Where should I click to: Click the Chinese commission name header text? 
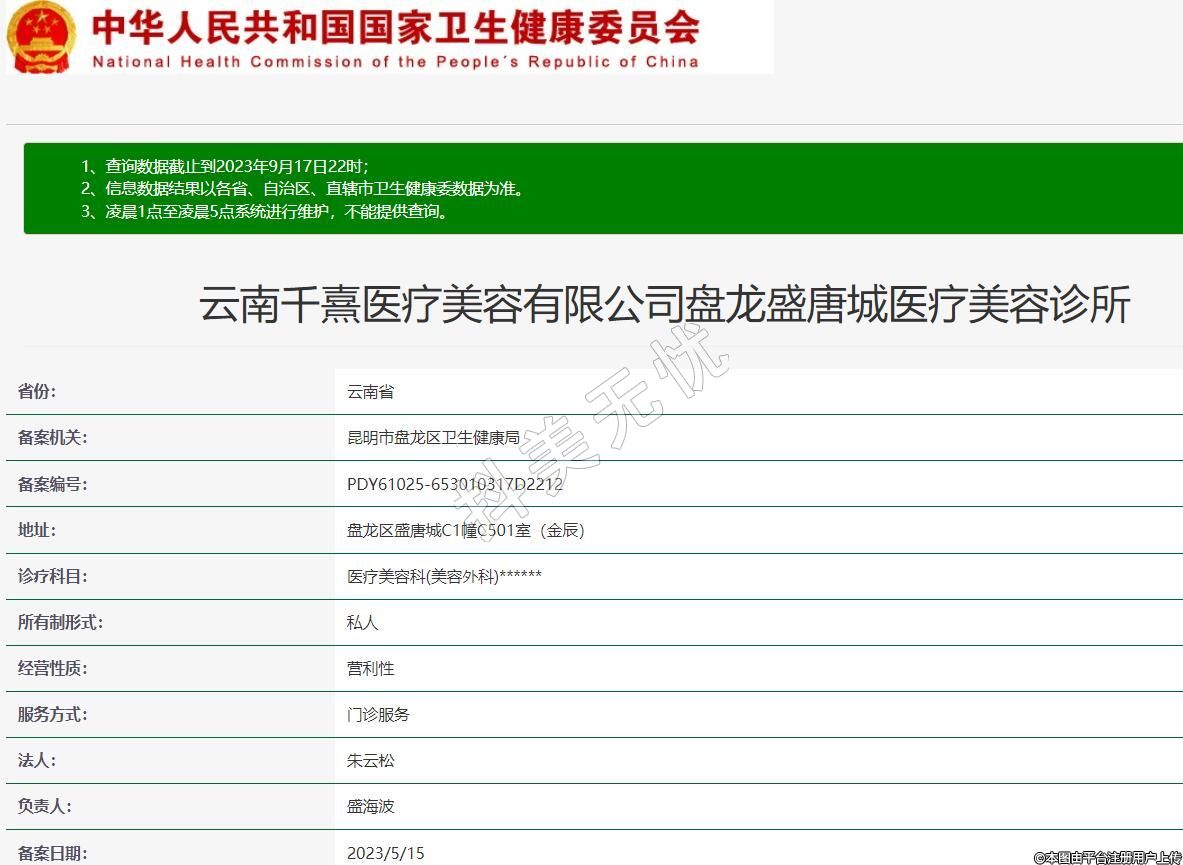395,27
